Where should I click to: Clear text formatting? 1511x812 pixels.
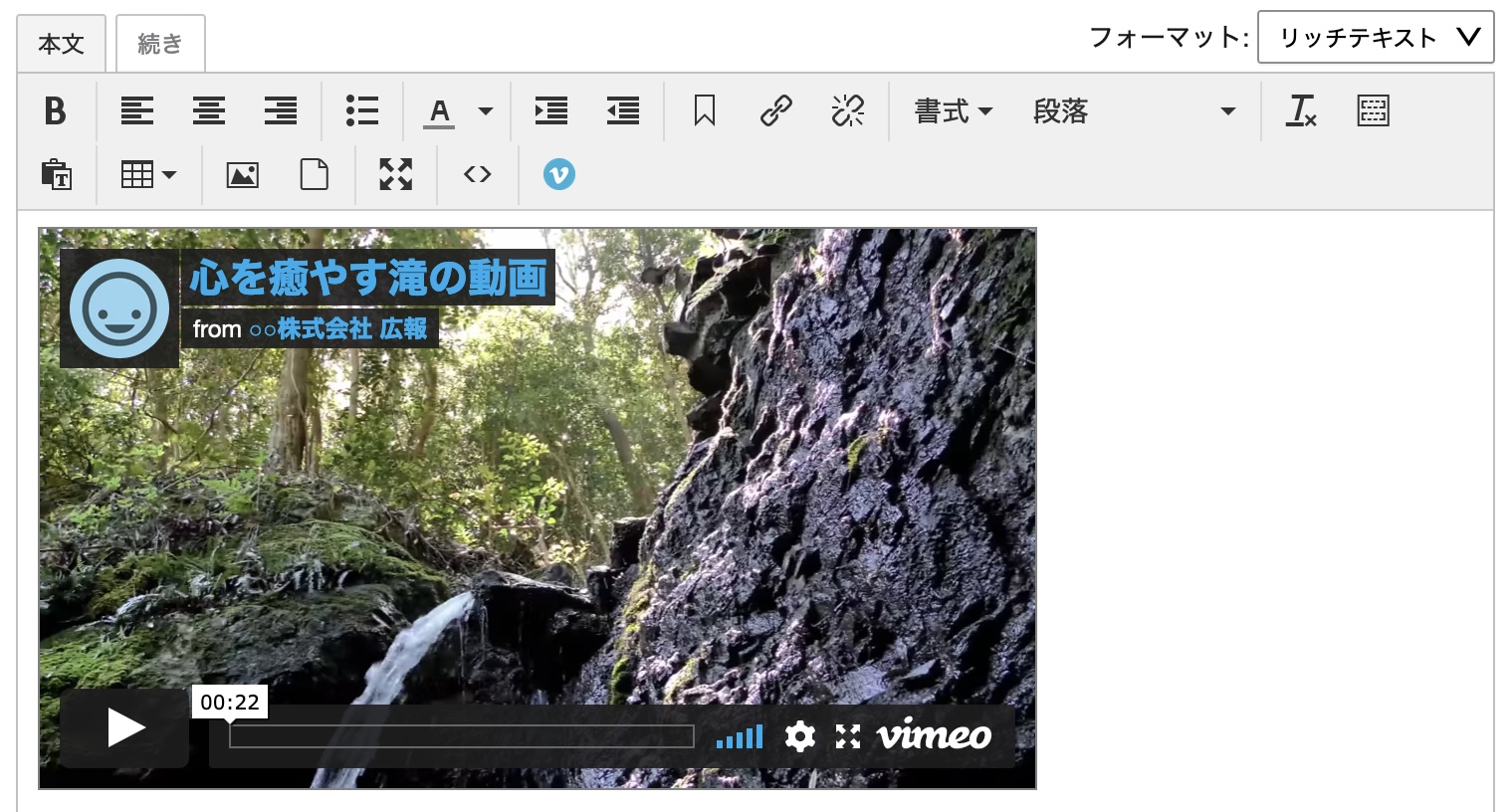point(1301,110)
